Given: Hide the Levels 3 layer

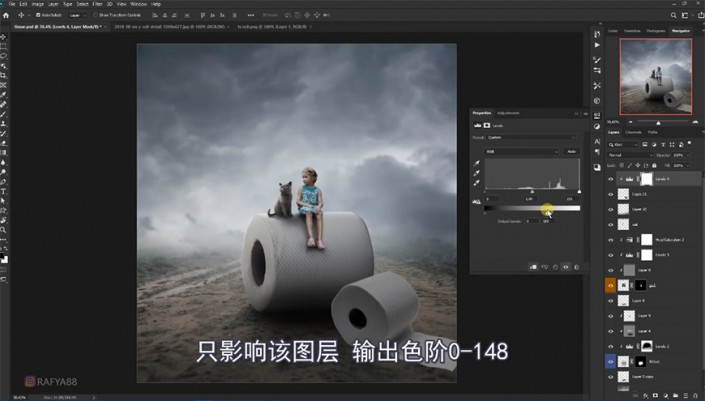Looking at the screenshot, I should click(x=611, y=255).
